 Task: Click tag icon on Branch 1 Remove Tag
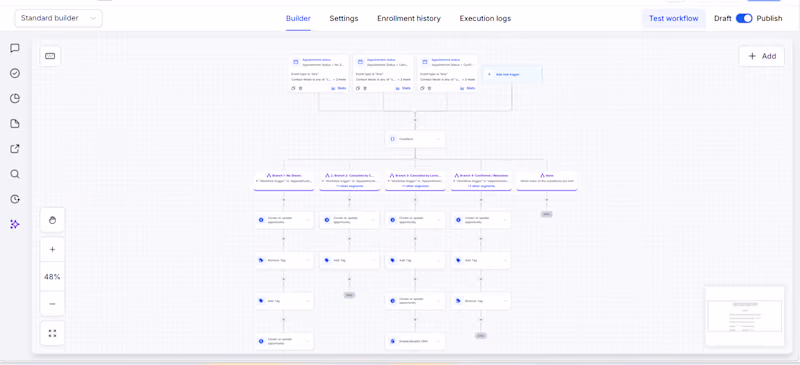[261, 260]
